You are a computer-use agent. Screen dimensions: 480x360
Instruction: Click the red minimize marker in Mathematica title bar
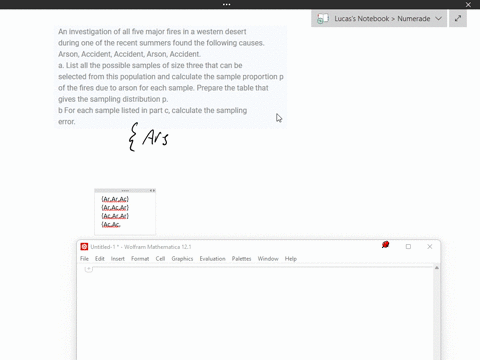(x=385, y=245)
